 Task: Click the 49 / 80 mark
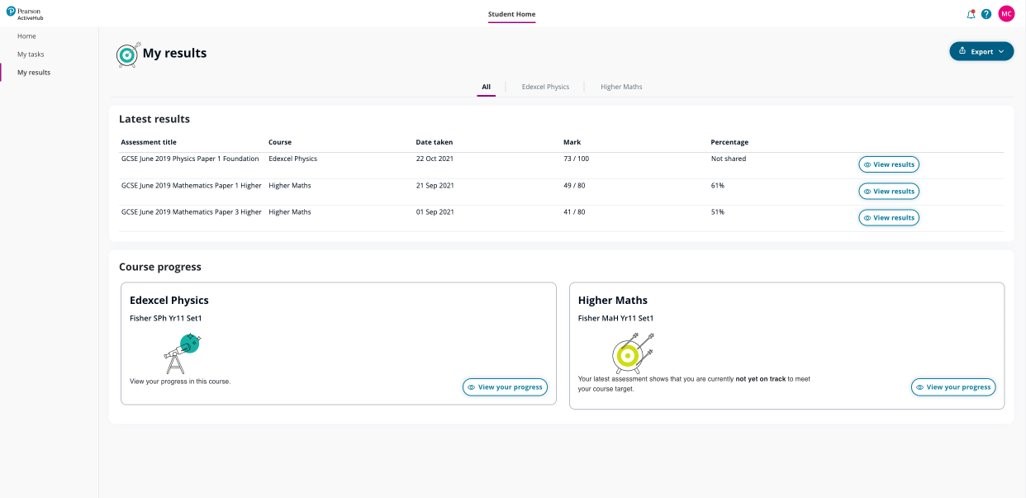click(x=575, y=186)
